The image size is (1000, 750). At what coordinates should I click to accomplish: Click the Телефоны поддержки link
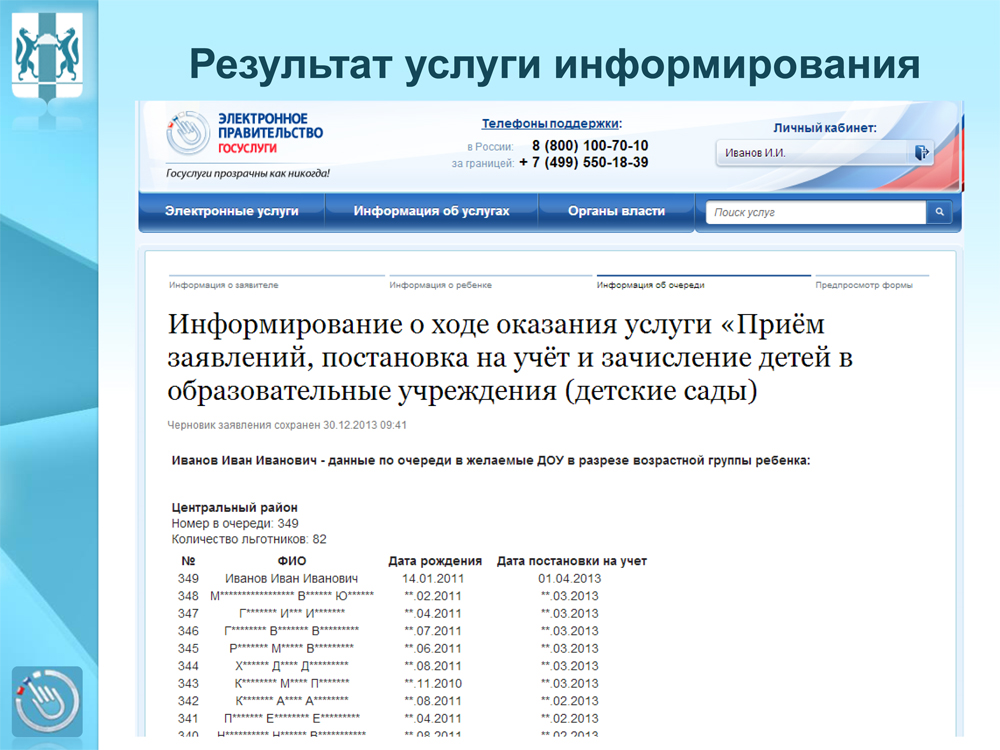click(x=550, y=124)
